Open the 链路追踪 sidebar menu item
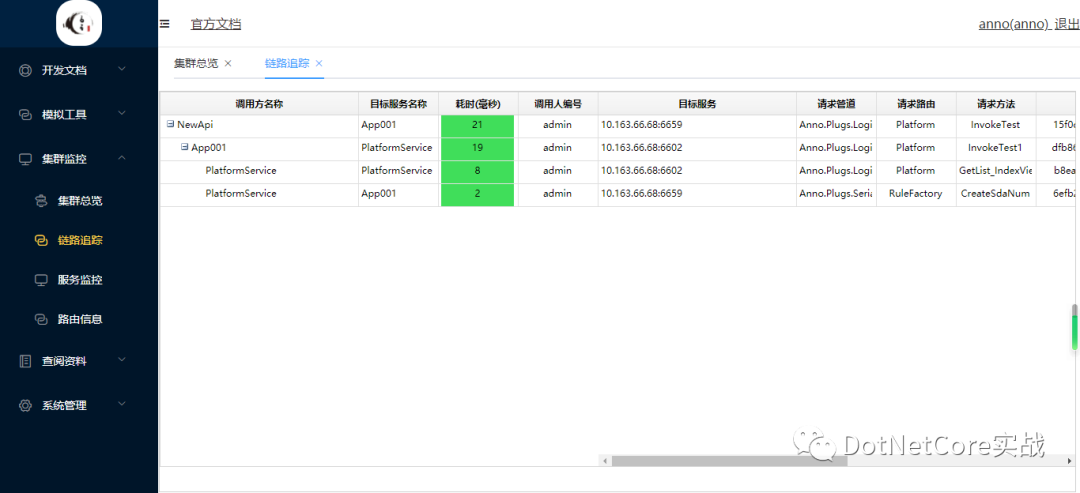Image resolution: width=1080 pixels, height=493 pixels. click(80, 240)
